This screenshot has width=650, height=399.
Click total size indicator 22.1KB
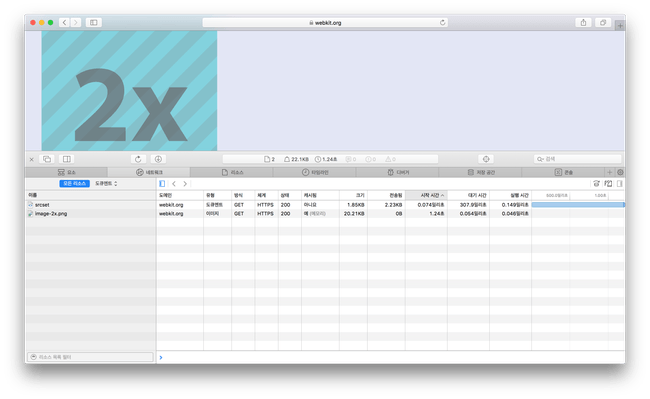point(296,159)
